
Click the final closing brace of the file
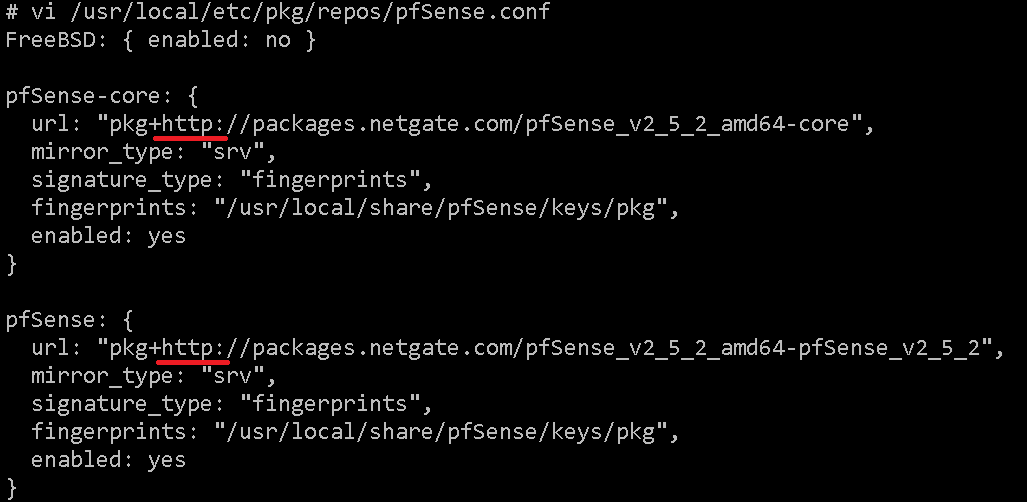pyautogui.click(x=12, y=488)
